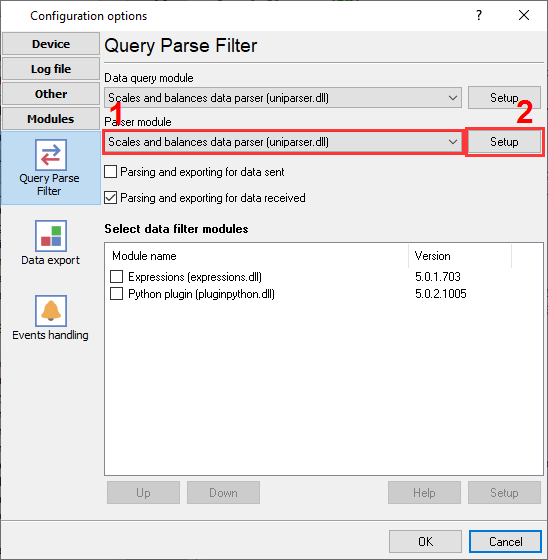Switch to the Log file tab
This screenshot has width=548, height=560.
click(x=51, y=69)
